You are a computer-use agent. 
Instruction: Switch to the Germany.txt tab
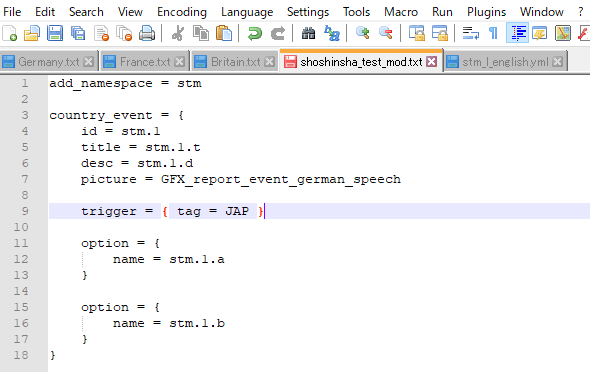pos(49,62)
